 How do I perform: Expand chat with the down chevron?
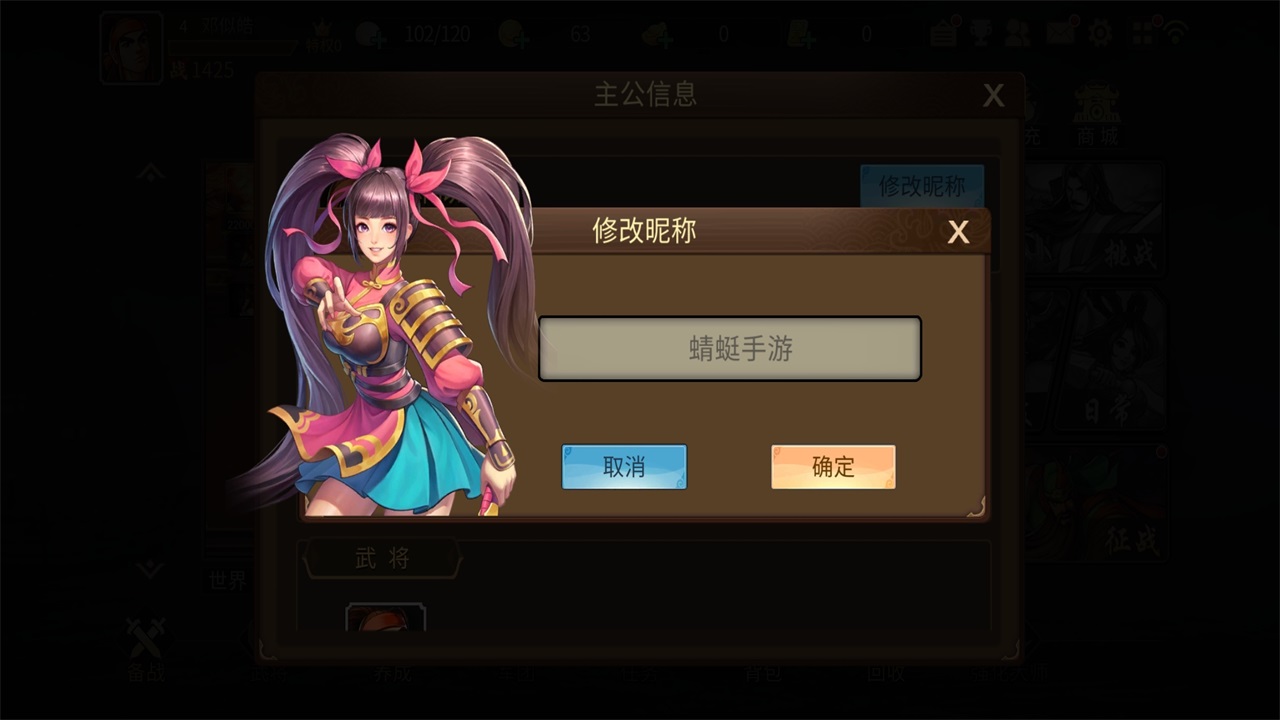[150, 569]
